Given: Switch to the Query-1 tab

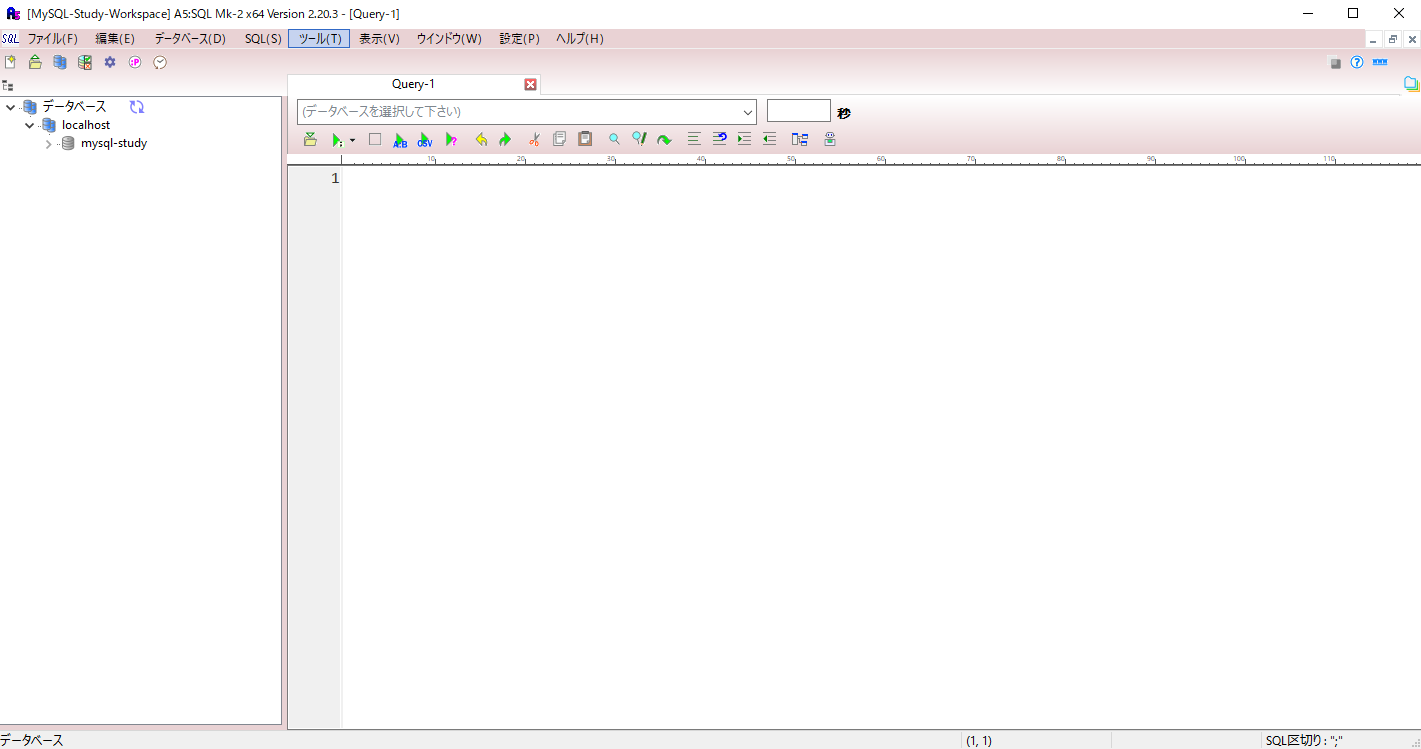Looking at the screenshot, I should (x=413, y=84).
